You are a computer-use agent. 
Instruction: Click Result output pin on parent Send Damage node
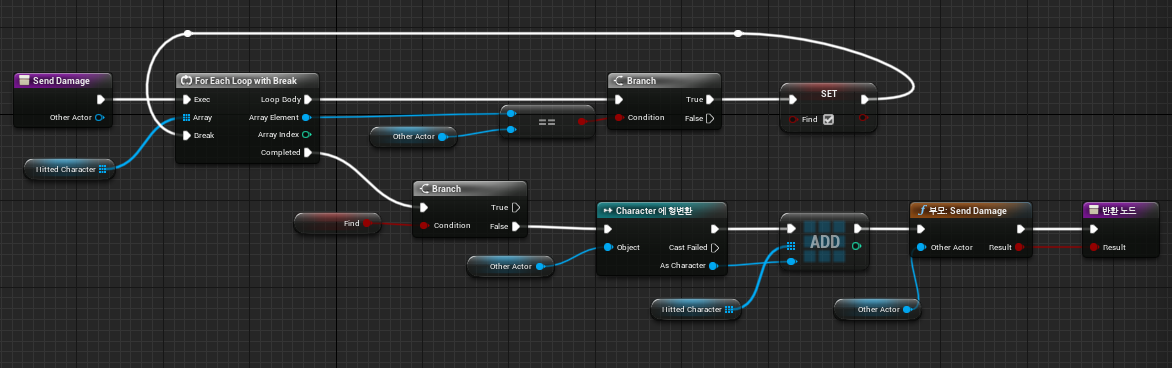click(1020, 247)
